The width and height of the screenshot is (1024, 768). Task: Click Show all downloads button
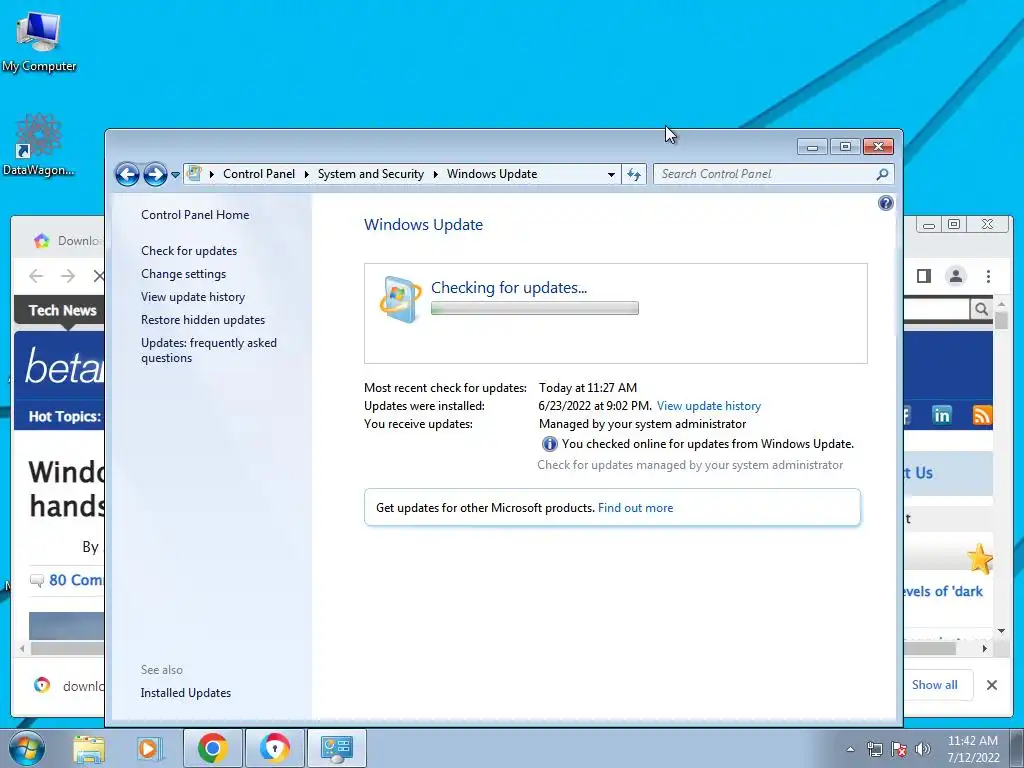pos(935,685)
